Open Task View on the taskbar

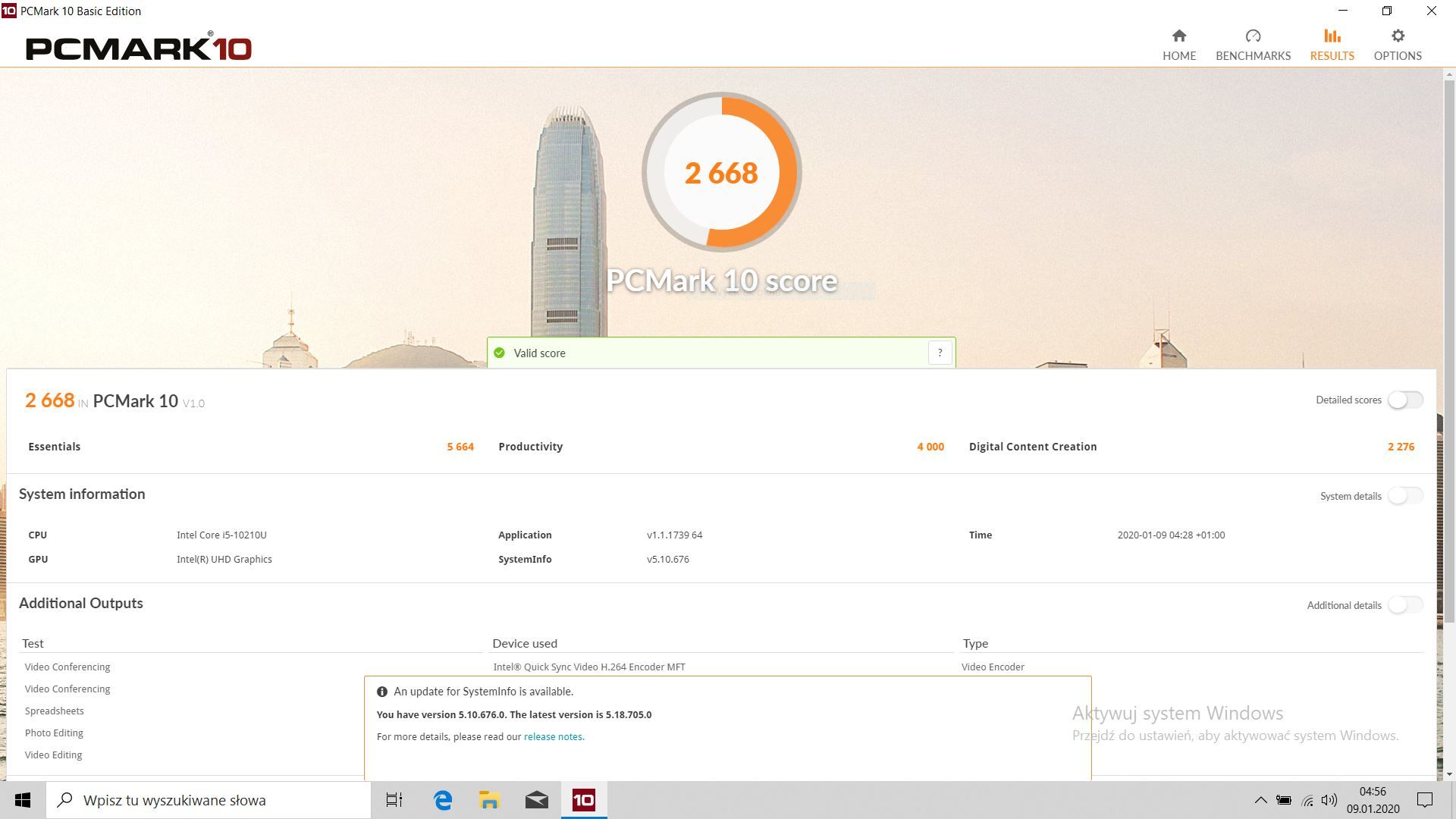394,800
